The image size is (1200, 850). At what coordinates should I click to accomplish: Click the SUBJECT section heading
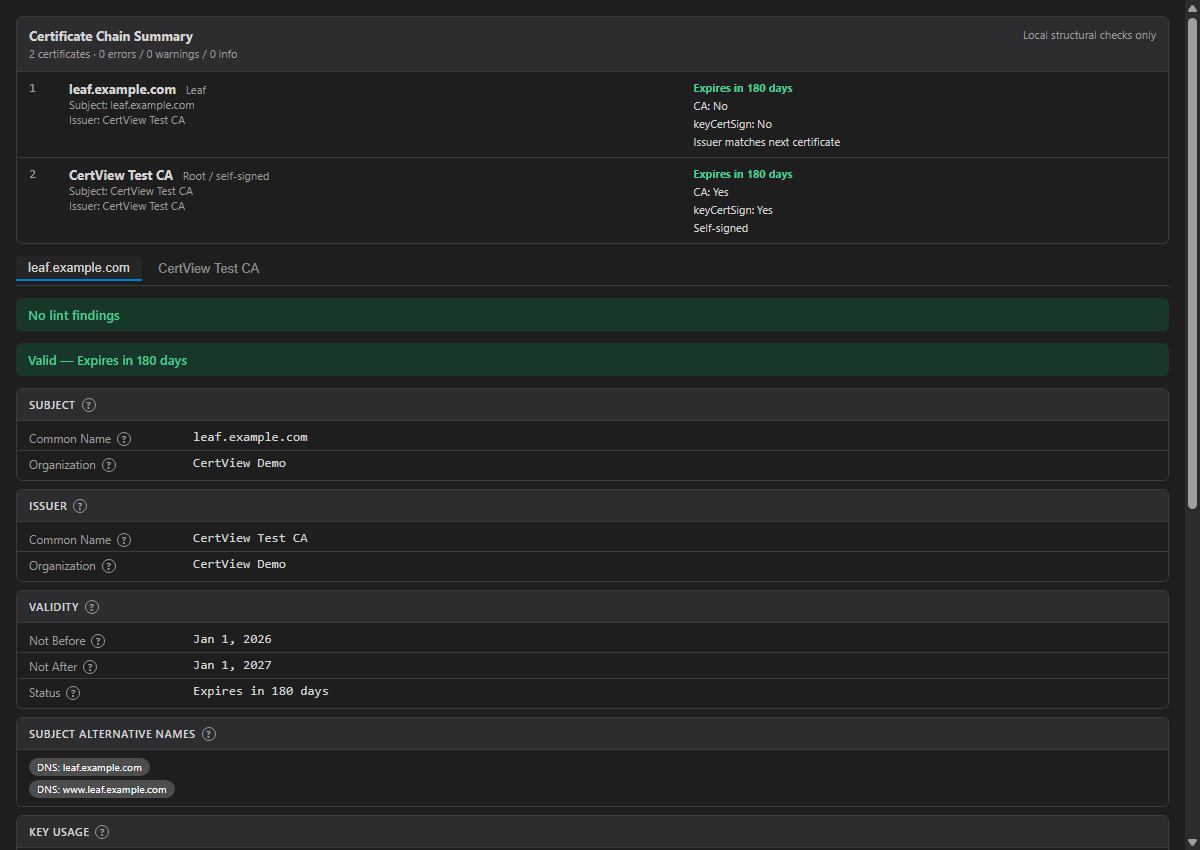click(x=52, y=405)
